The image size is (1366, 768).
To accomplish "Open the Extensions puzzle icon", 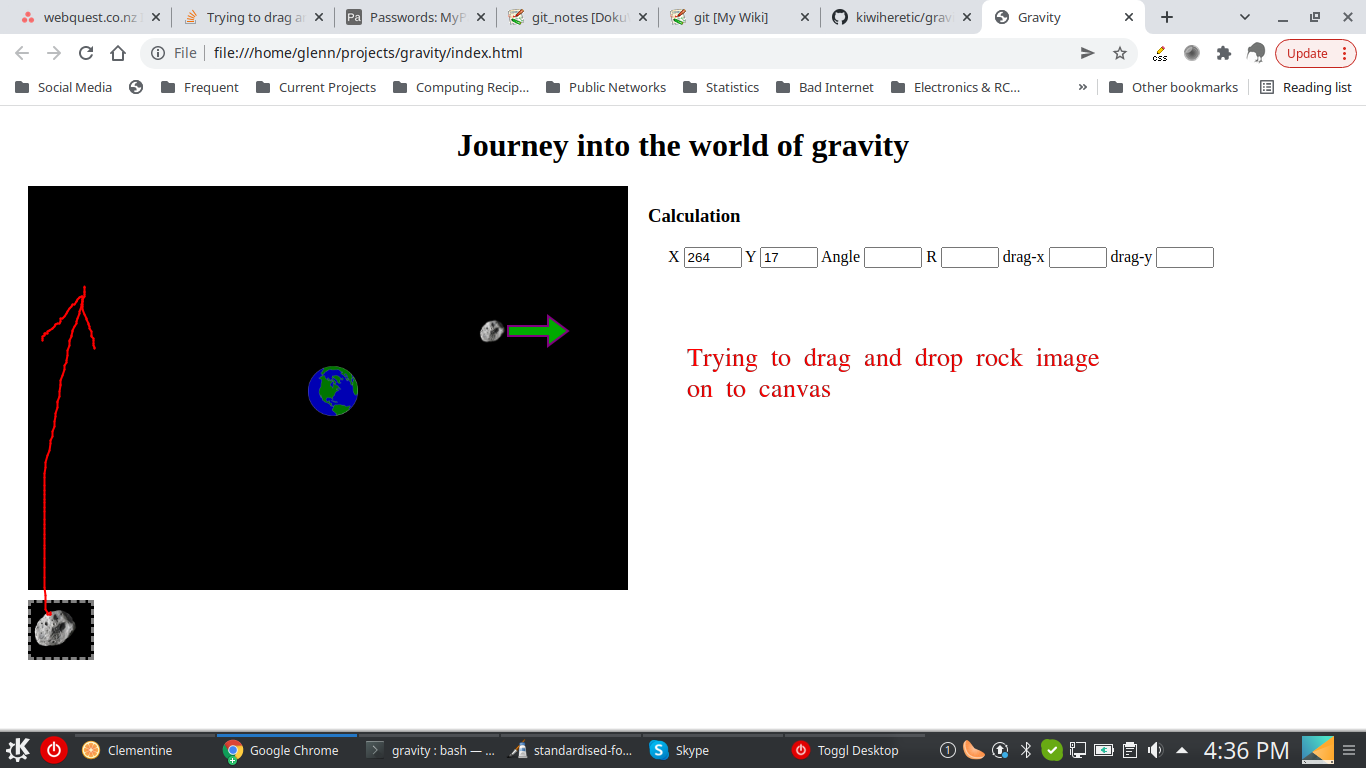I will [1223, 53].
